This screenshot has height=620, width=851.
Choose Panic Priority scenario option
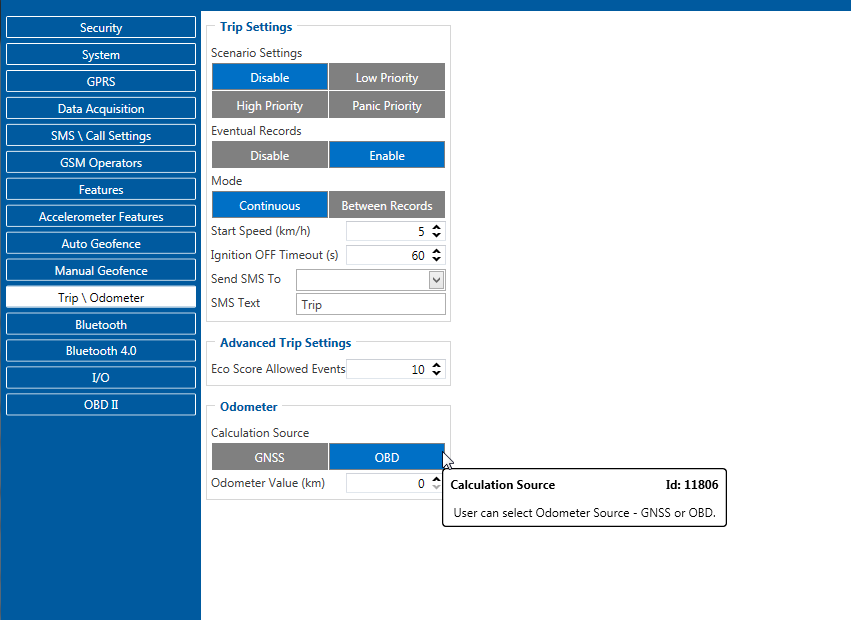pos(386,106)
